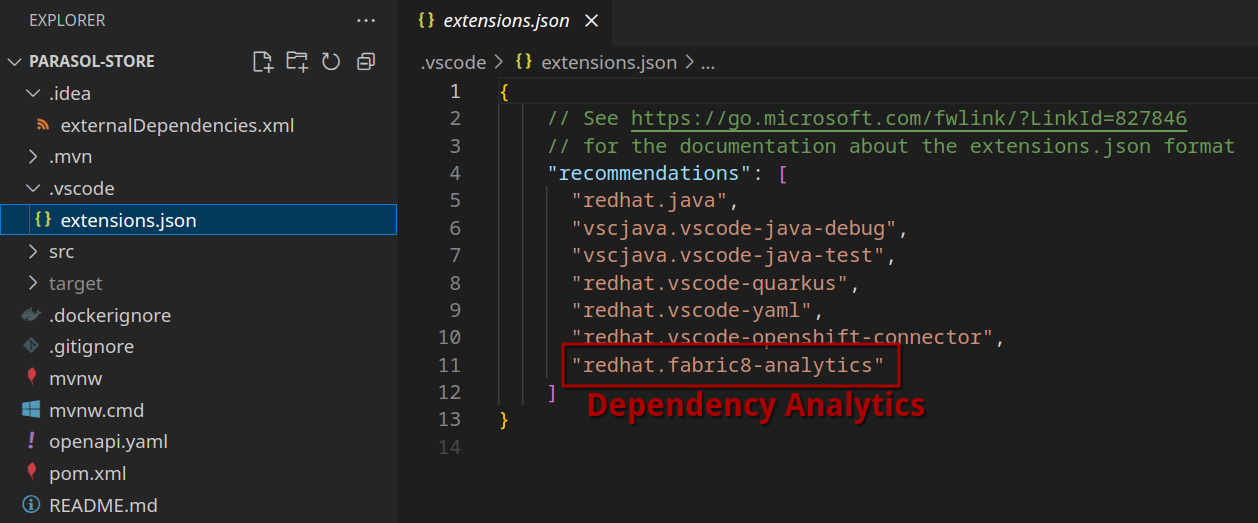
Task: Click the redhat.fabric8-analytics line in editor
Action: pyautogui.click(x=727, y=366)
